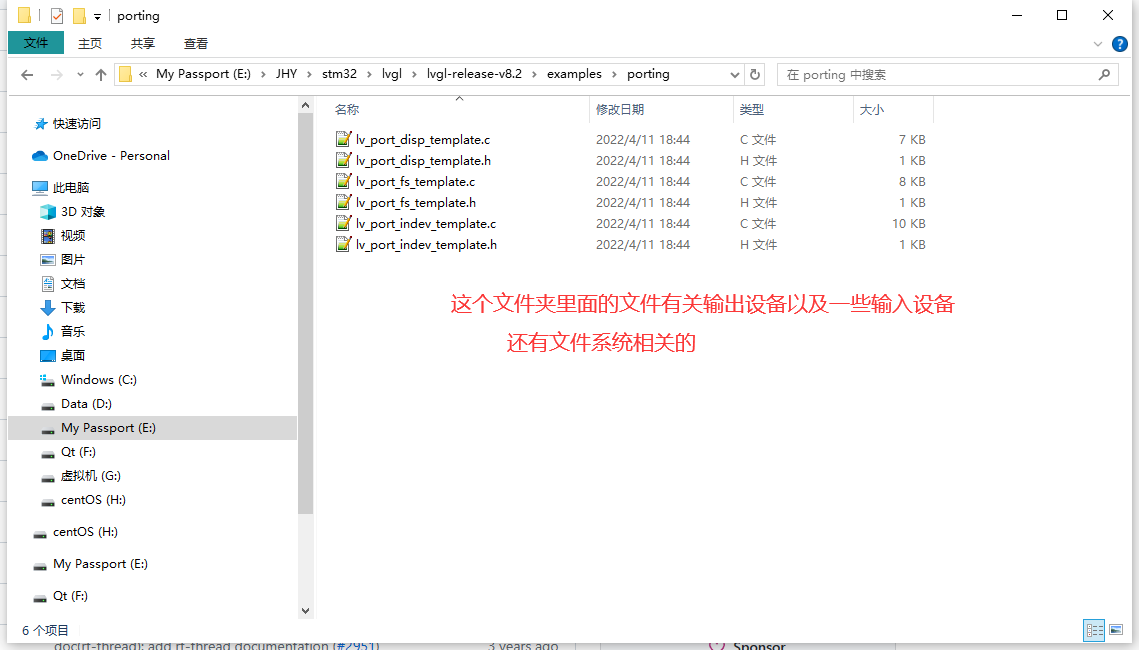The height and width of the screenshot is (650, 1139).
Task: Open recent locations dropdown arrow
Action: pos(80,75)
